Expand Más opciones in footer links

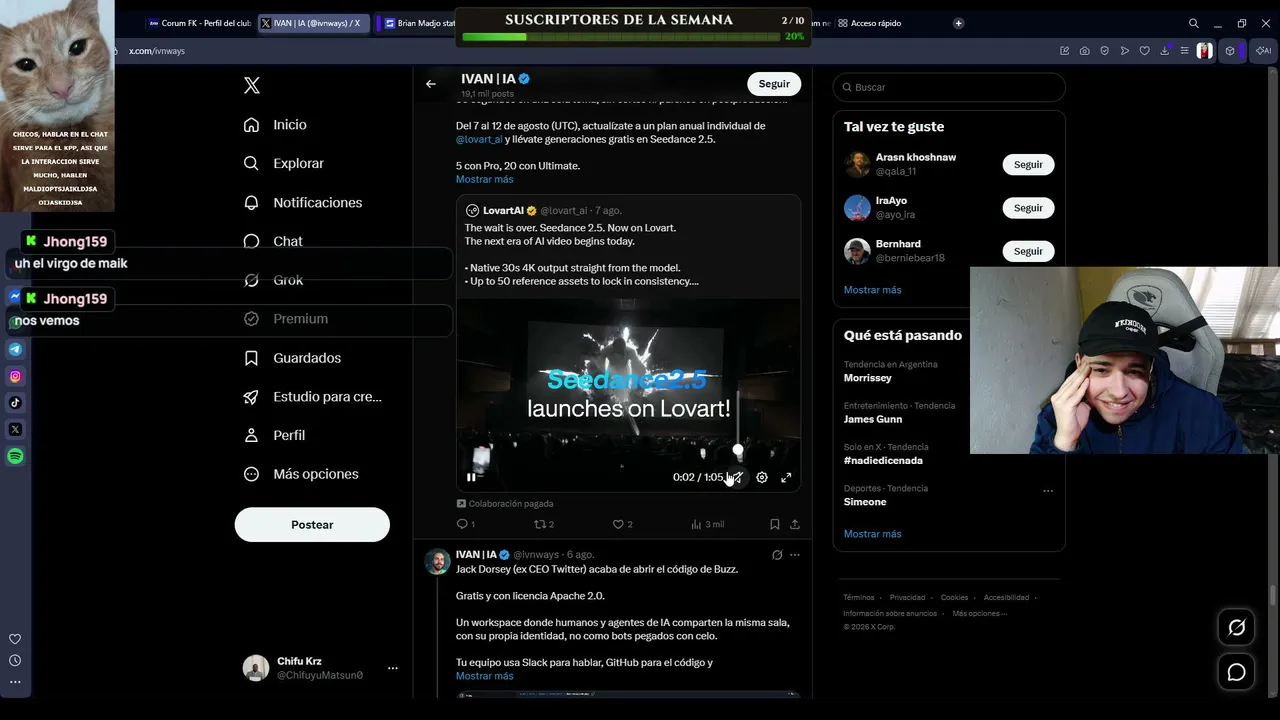click(x=980, y=613)
